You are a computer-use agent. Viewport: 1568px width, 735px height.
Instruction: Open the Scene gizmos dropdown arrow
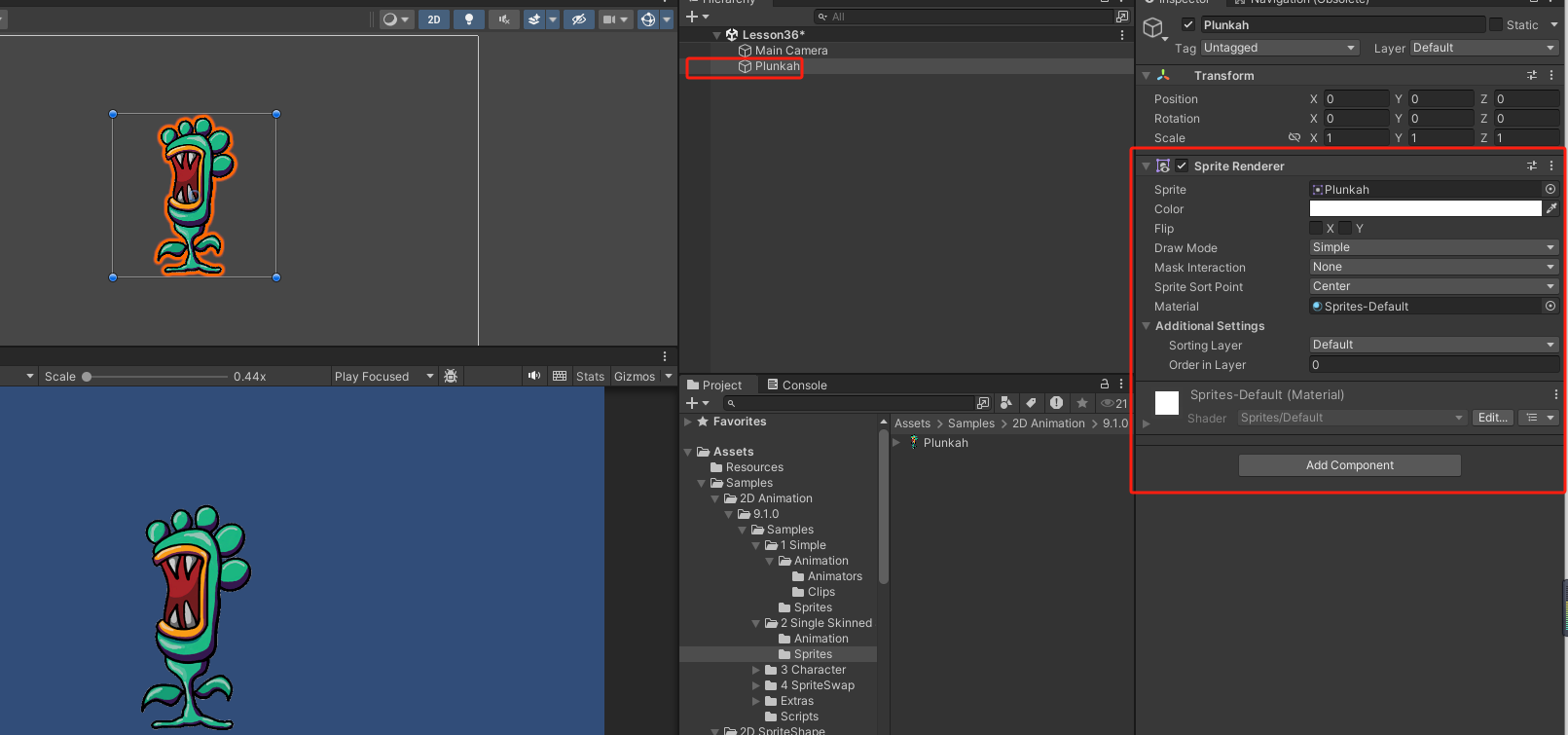667,19
